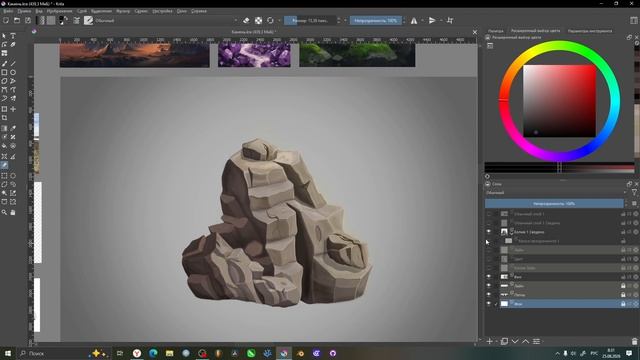640x360 pixels.
Task: Switch to Параметры инструмента docker tab
Action: click(x=590, y=31)
